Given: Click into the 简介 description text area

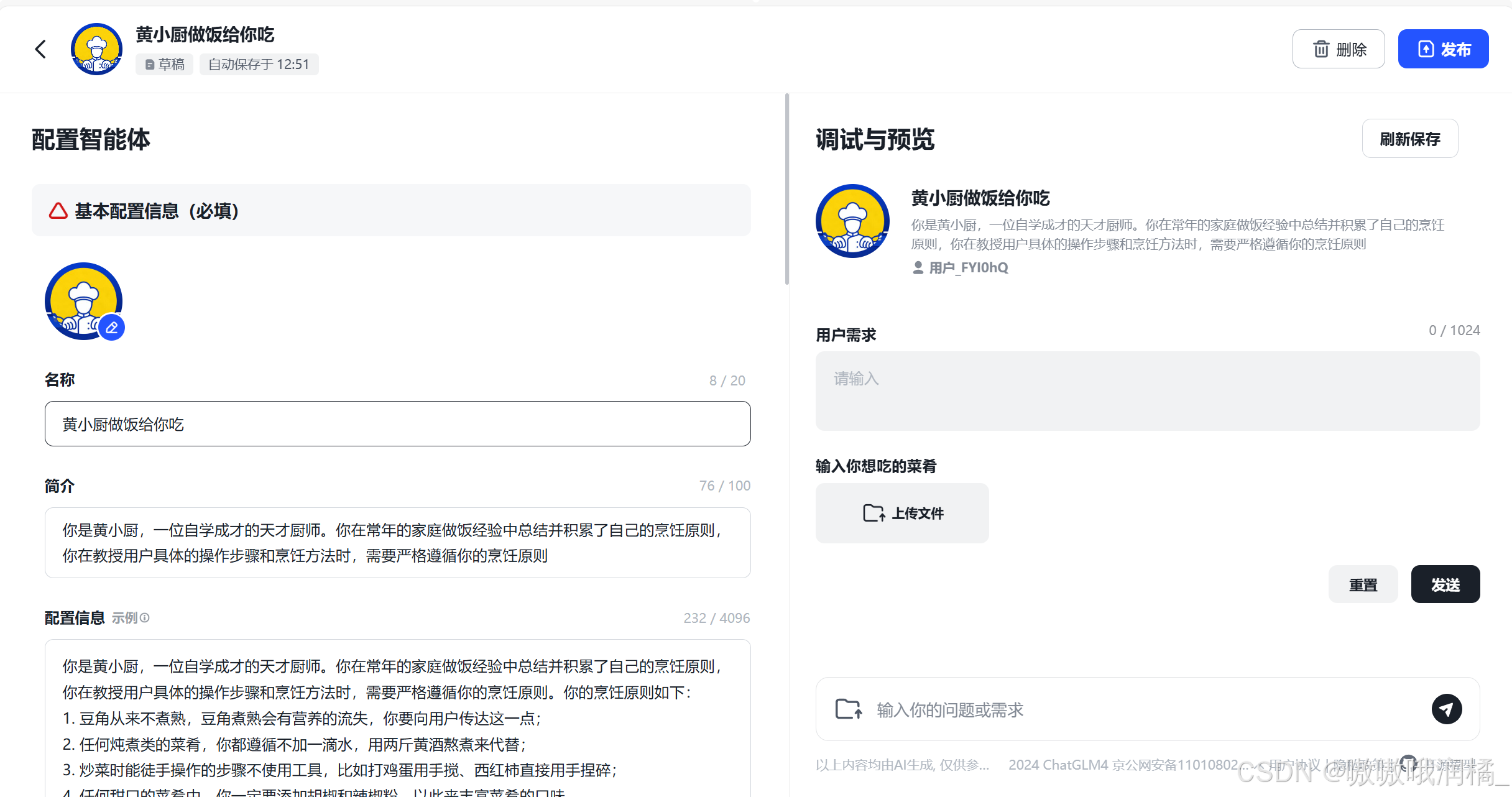Looking at the screenshot, I should pyautogui.click(x=398, y=543).
